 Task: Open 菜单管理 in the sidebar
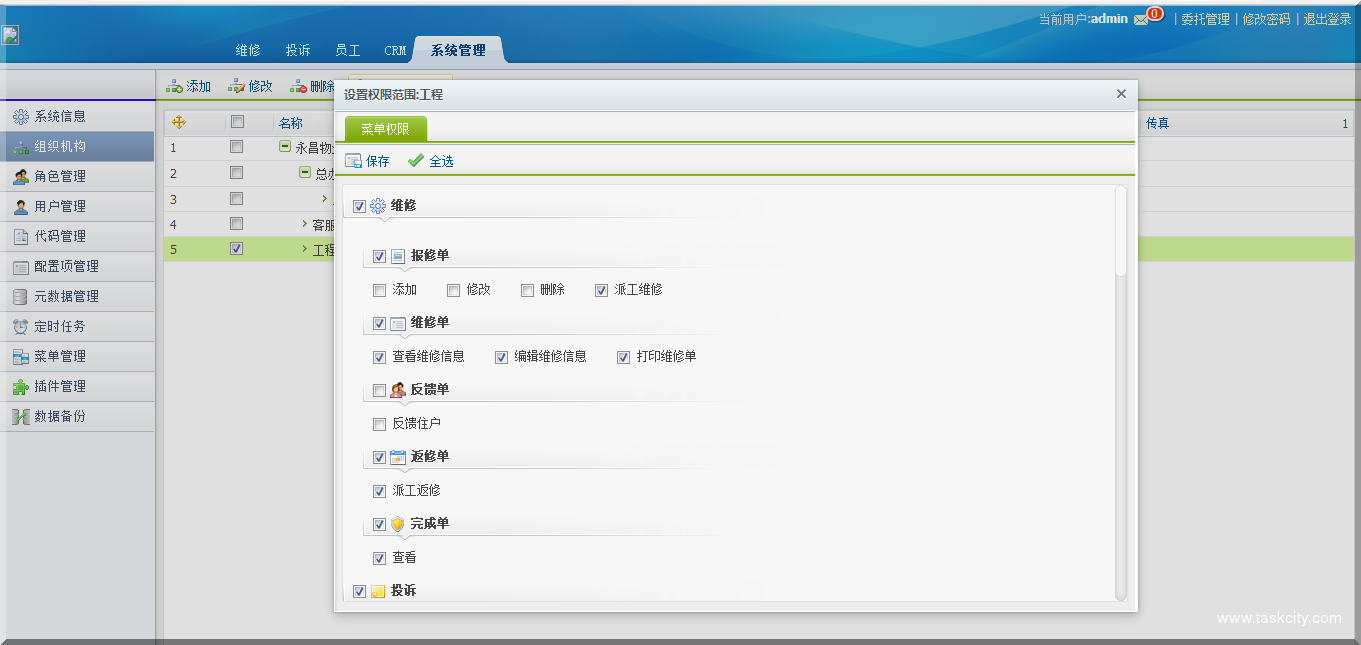point(60,356)
